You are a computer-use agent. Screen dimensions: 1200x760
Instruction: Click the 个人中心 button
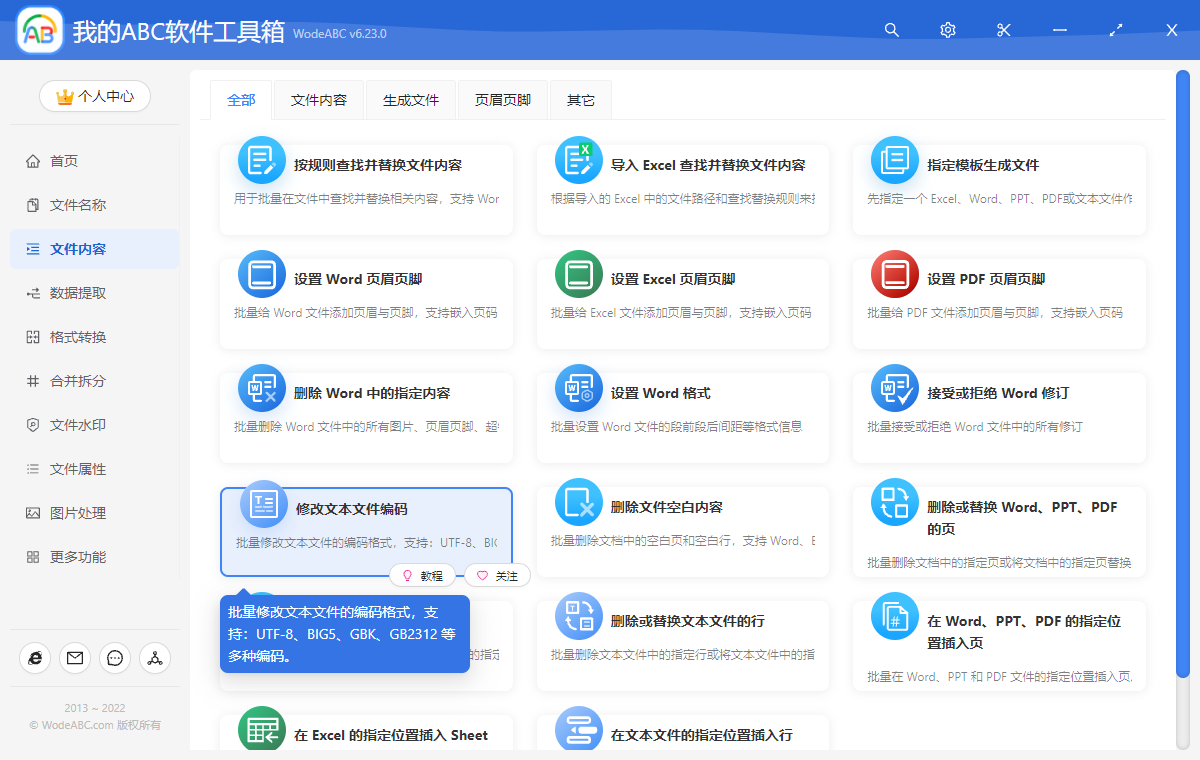coord(94,96)
